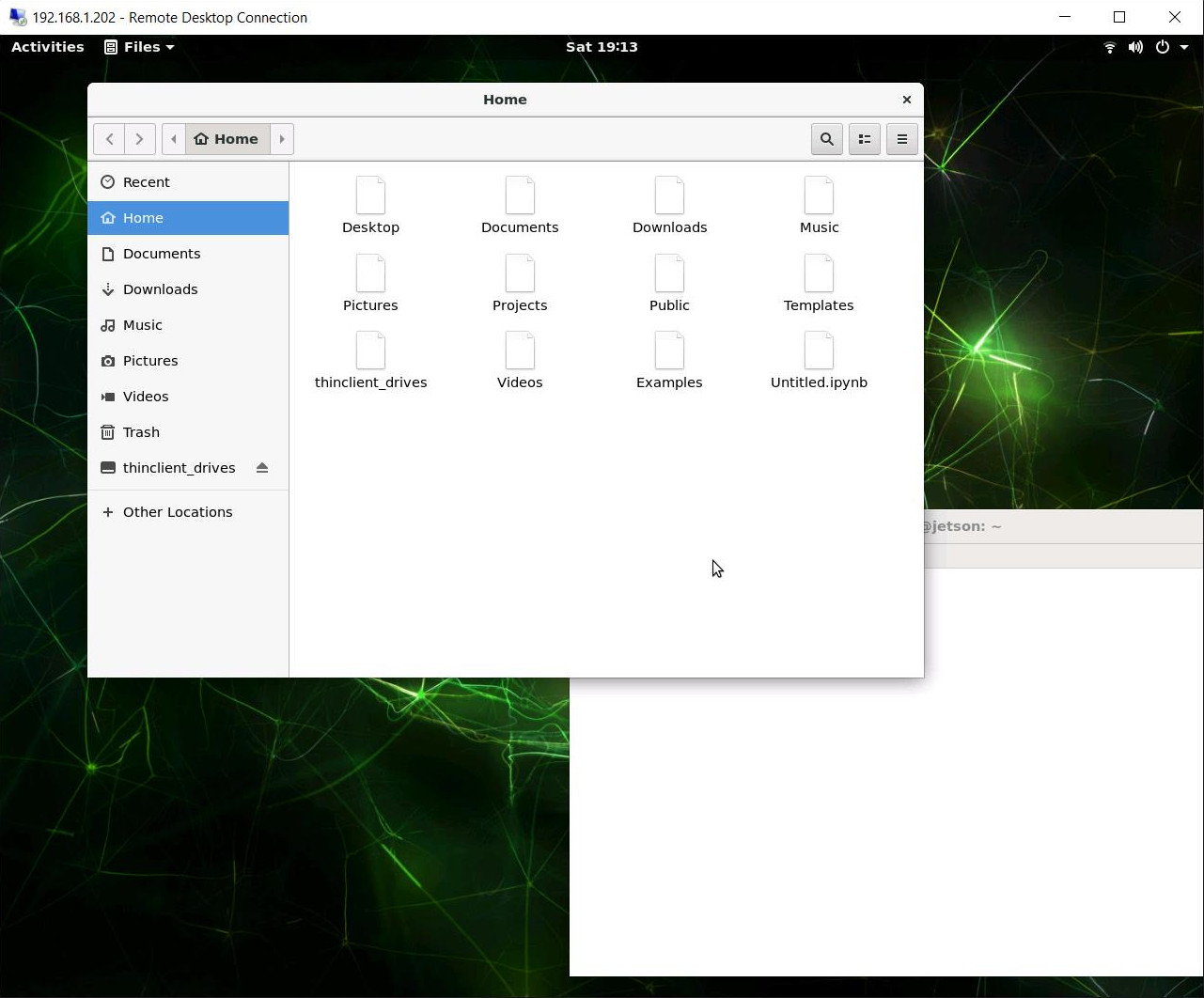The width and height of the screenshot is (1204, 998).
Task: Navigate back using the back arrow
Action: (x=109, y=138)
